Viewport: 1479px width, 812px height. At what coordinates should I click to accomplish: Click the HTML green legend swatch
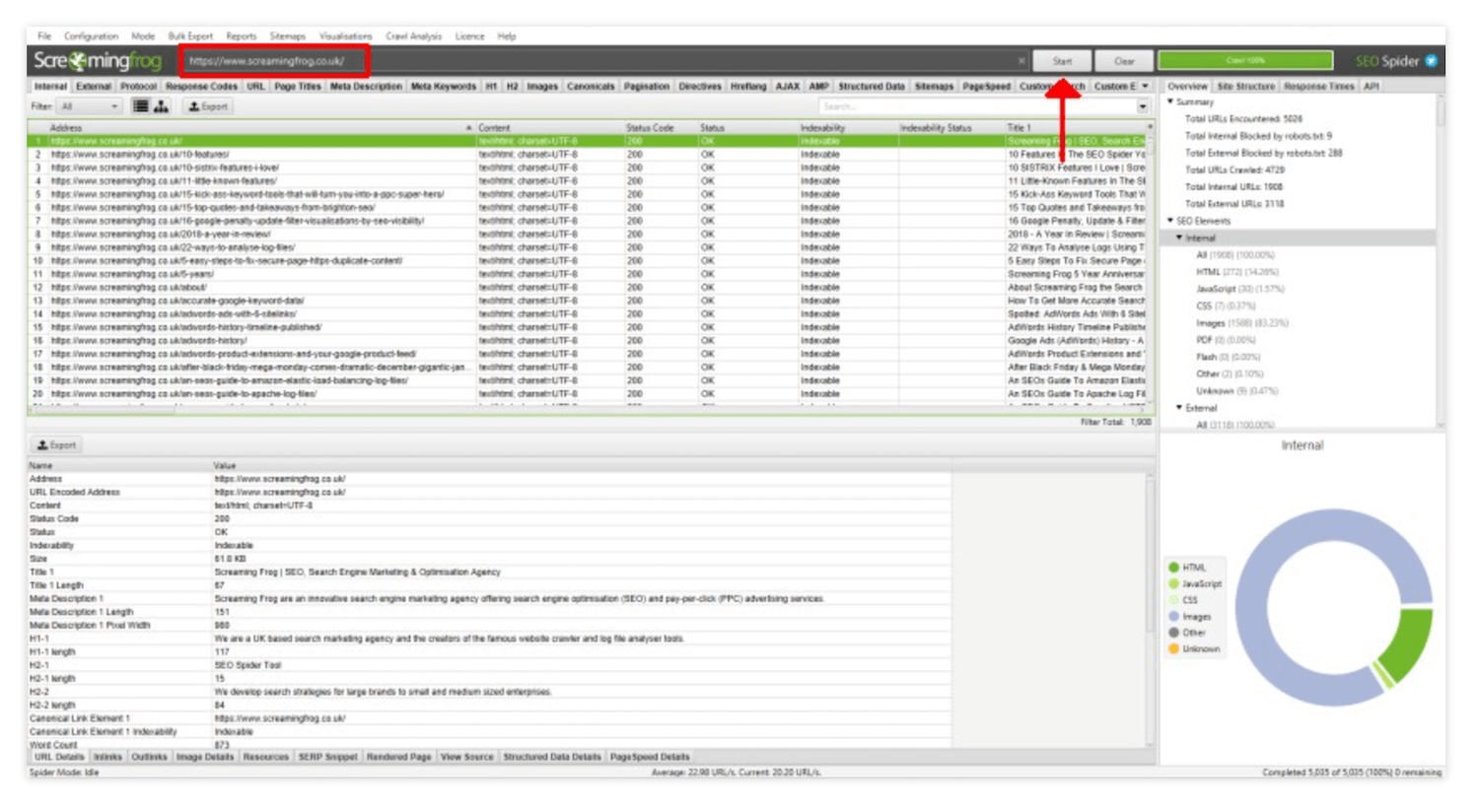pyautogui.click(x=1173, y=568)
